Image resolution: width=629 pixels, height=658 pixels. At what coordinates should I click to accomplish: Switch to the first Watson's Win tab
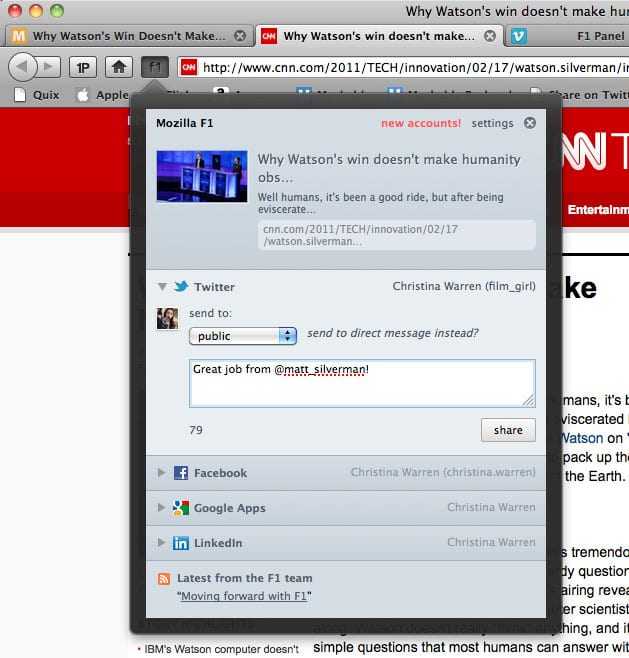coord(126,36)
